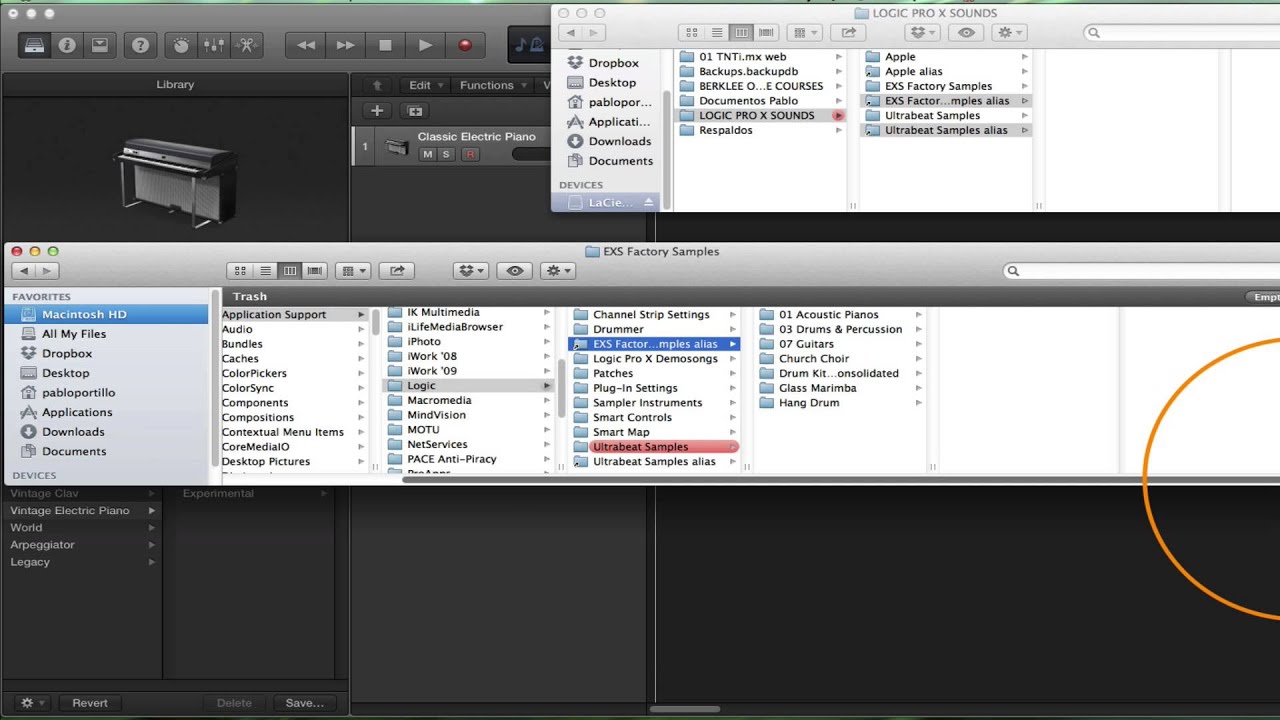This screenshot has width=1280, height=720.
Task: Open the Edit menu in tracks area
Action: (426, 85)
